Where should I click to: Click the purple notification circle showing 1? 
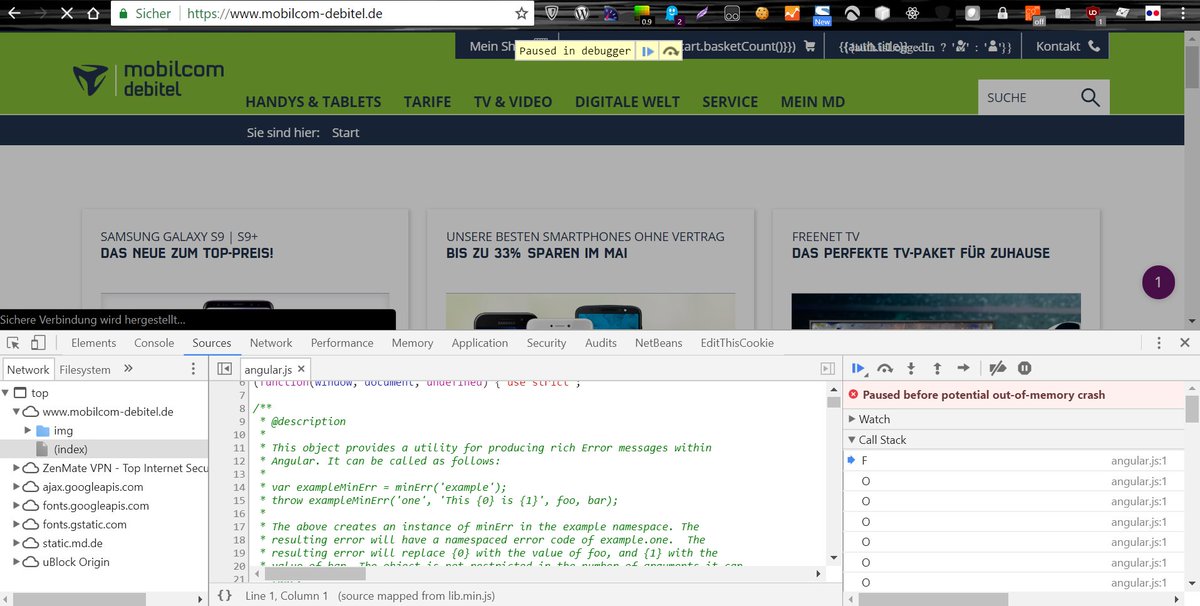coord(1158,283)
